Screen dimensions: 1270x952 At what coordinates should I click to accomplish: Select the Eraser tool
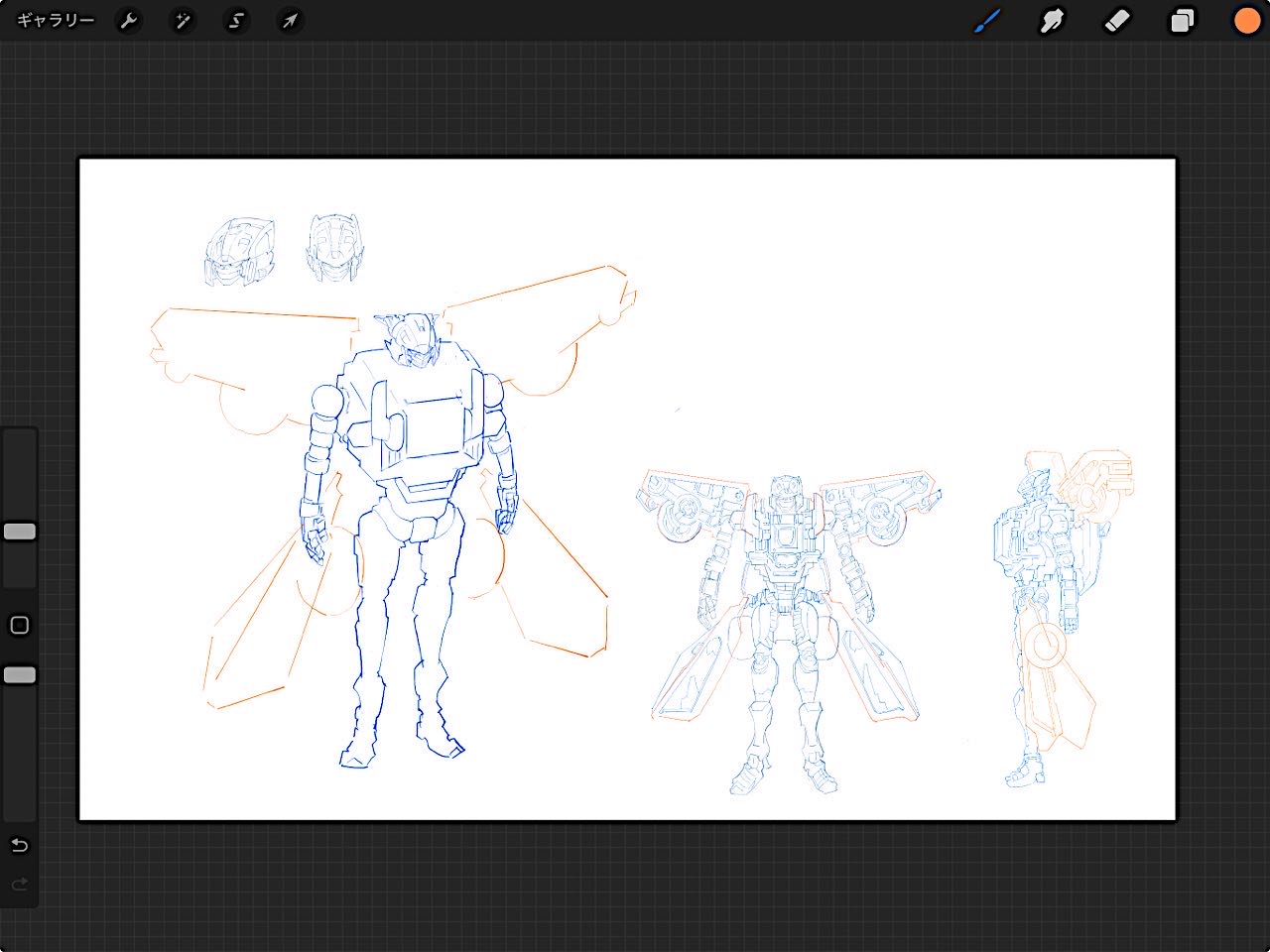click(1117, 20)
